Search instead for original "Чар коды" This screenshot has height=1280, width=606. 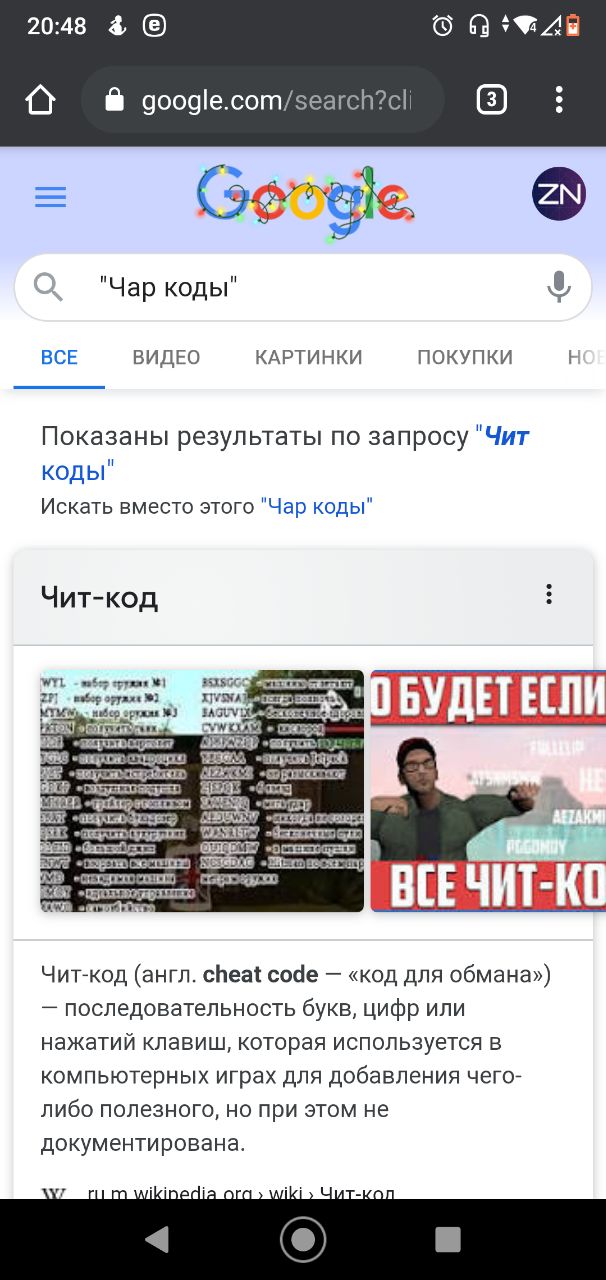pos(316,507)
